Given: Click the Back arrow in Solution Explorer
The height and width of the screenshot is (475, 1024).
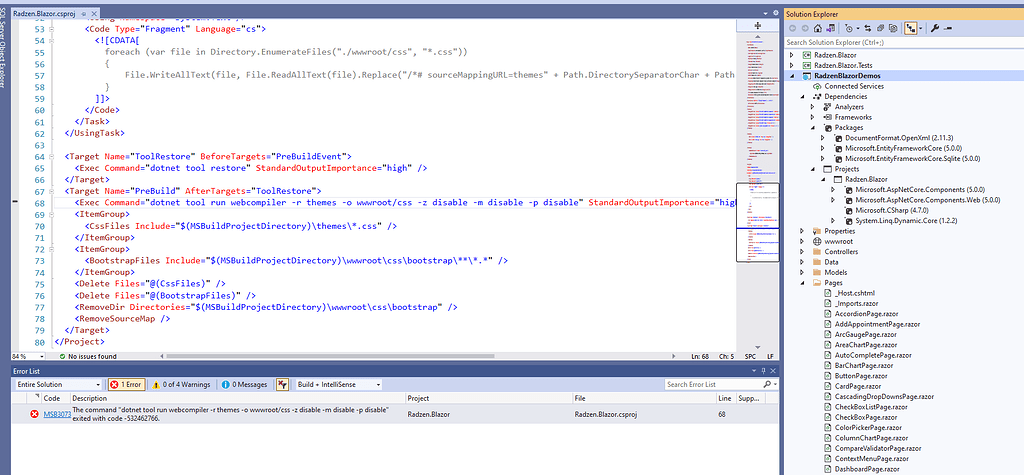Looking at the screenshot, I should 792,28.
